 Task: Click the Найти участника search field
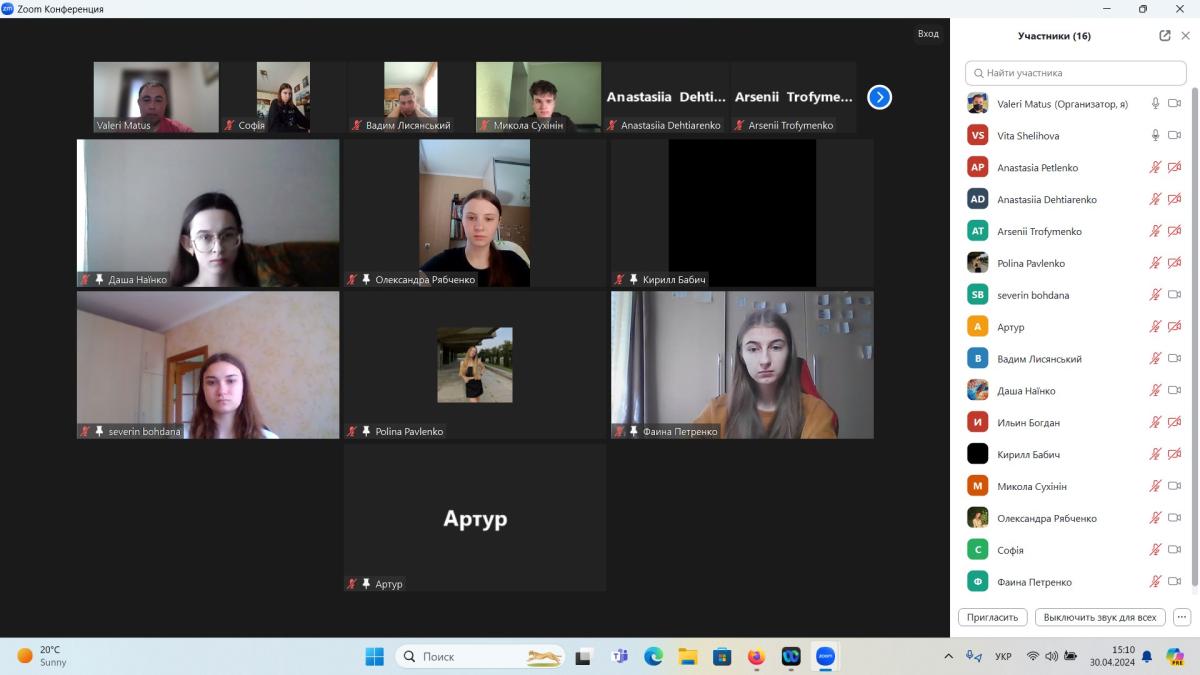click(1075, 73)
